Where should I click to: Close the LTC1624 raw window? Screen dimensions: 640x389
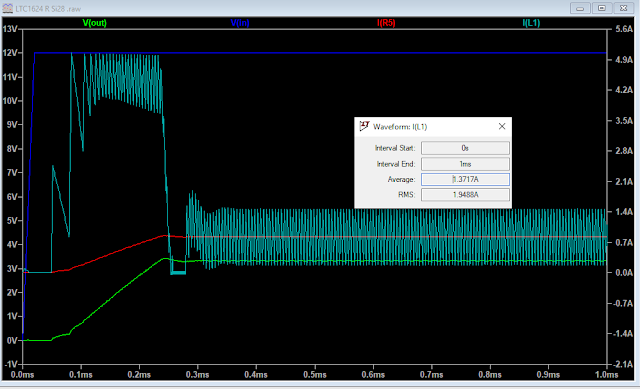click(x=623, y=8)
